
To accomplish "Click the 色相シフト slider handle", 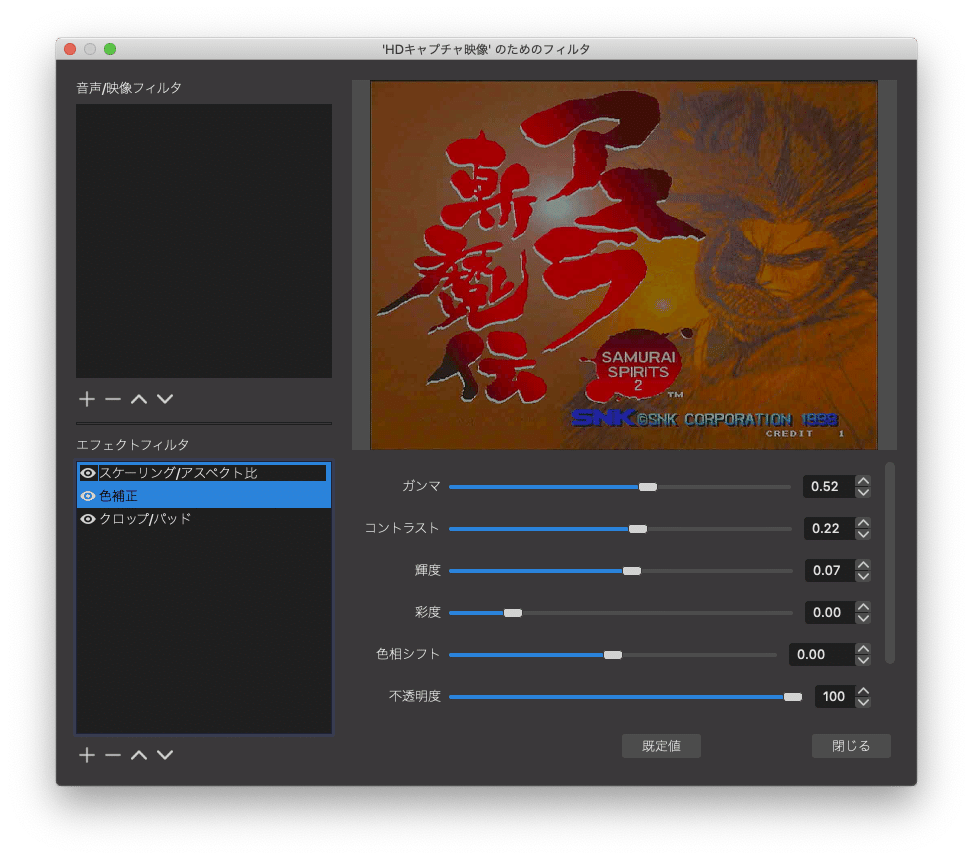I will [x=612, y=655].
